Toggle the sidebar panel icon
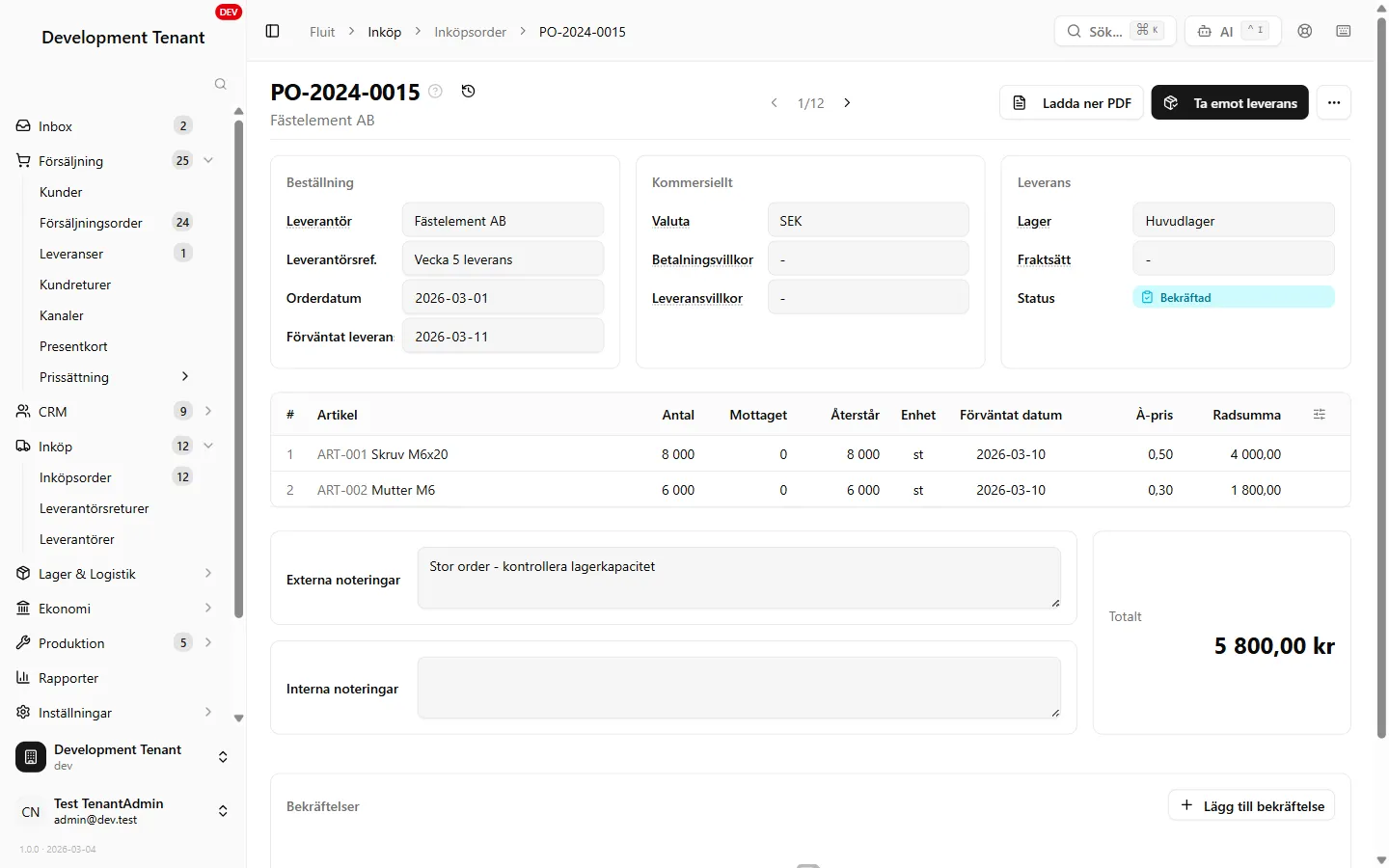Screen dimensions: 1389x868 point(272,31)
